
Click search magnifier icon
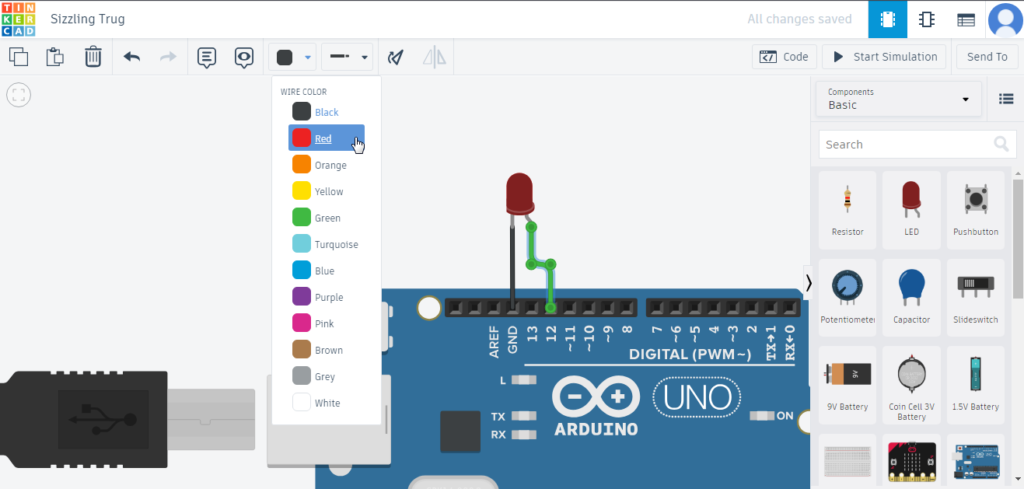point(1001,144)
